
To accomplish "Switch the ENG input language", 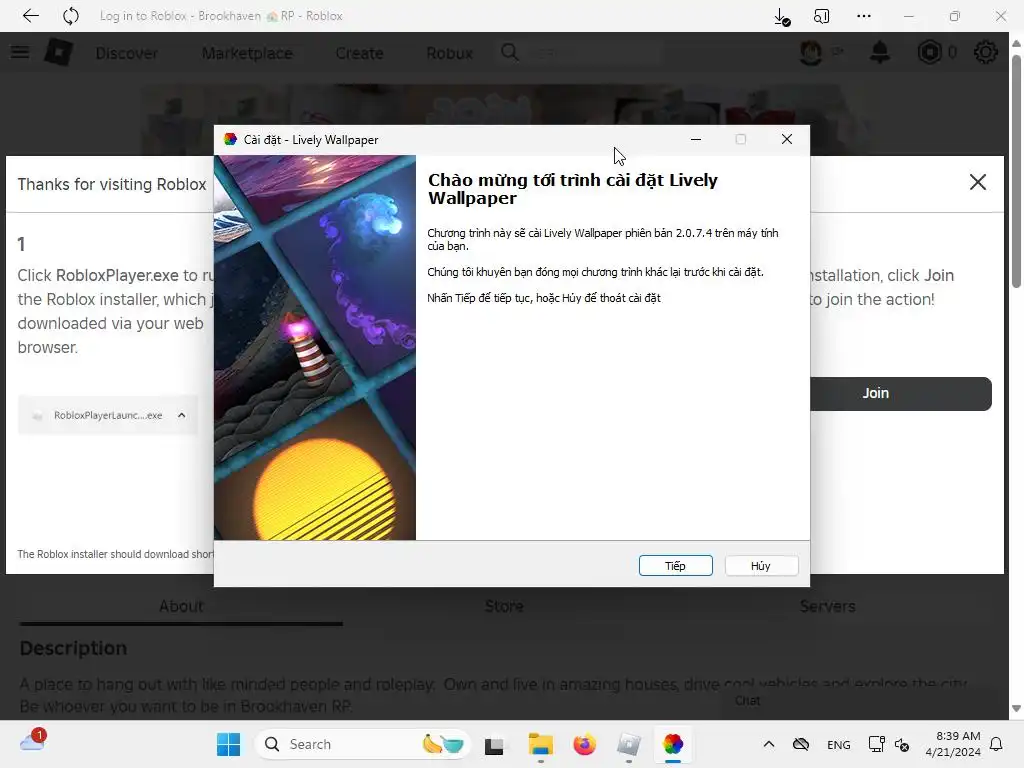I will click(839, 744).
